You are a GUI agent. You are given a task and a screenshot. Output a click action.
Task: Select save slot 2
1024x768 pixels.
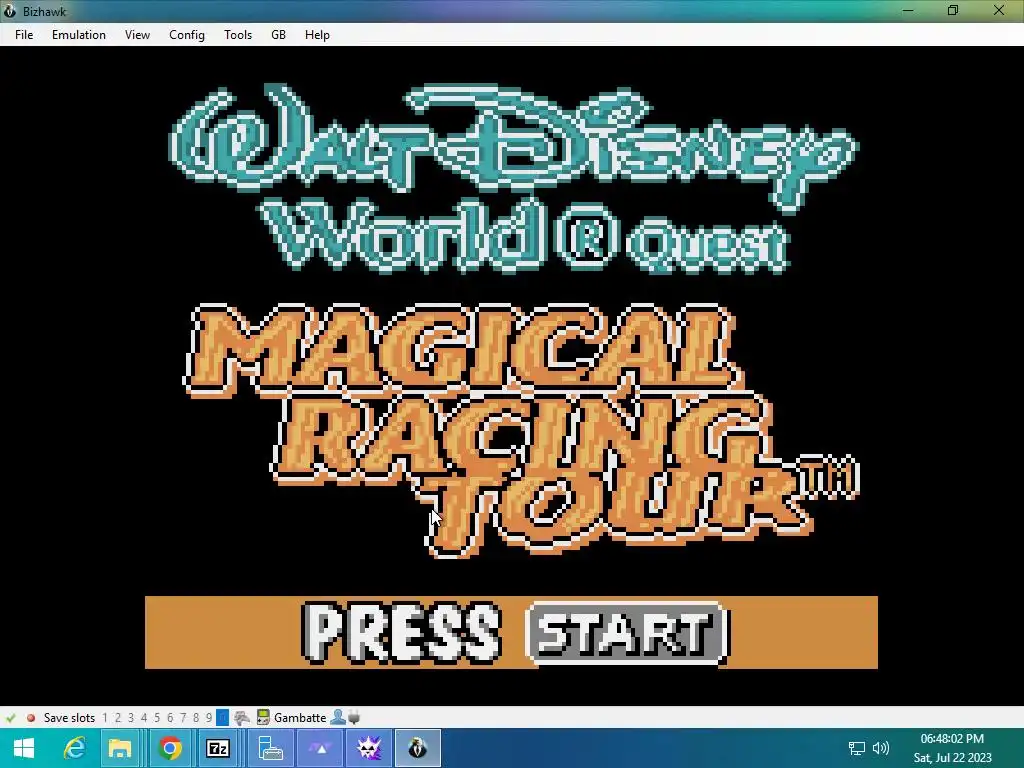pyautogui.click(x=118, y=718)
